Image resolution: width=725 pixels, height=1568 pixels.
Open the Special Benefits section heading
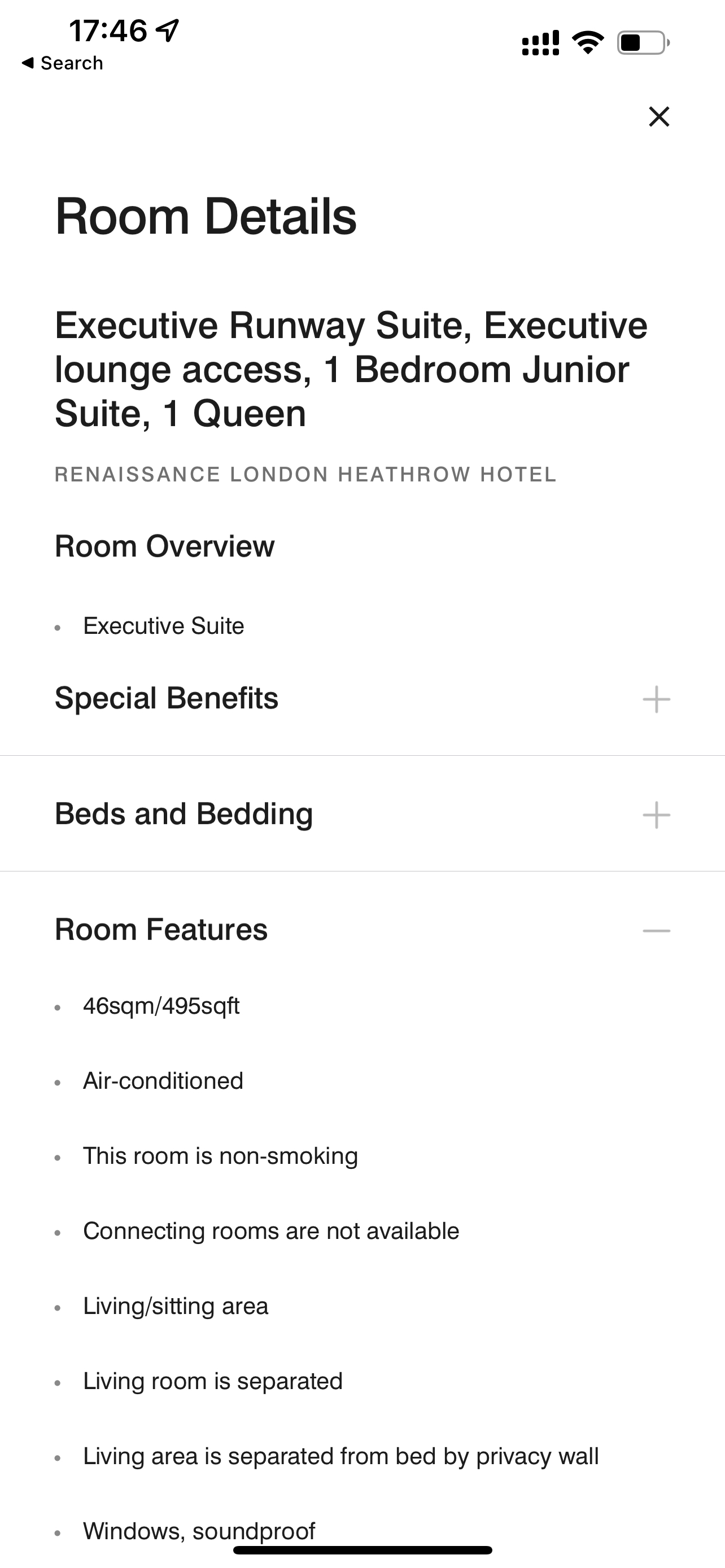[x=166, y=698]
